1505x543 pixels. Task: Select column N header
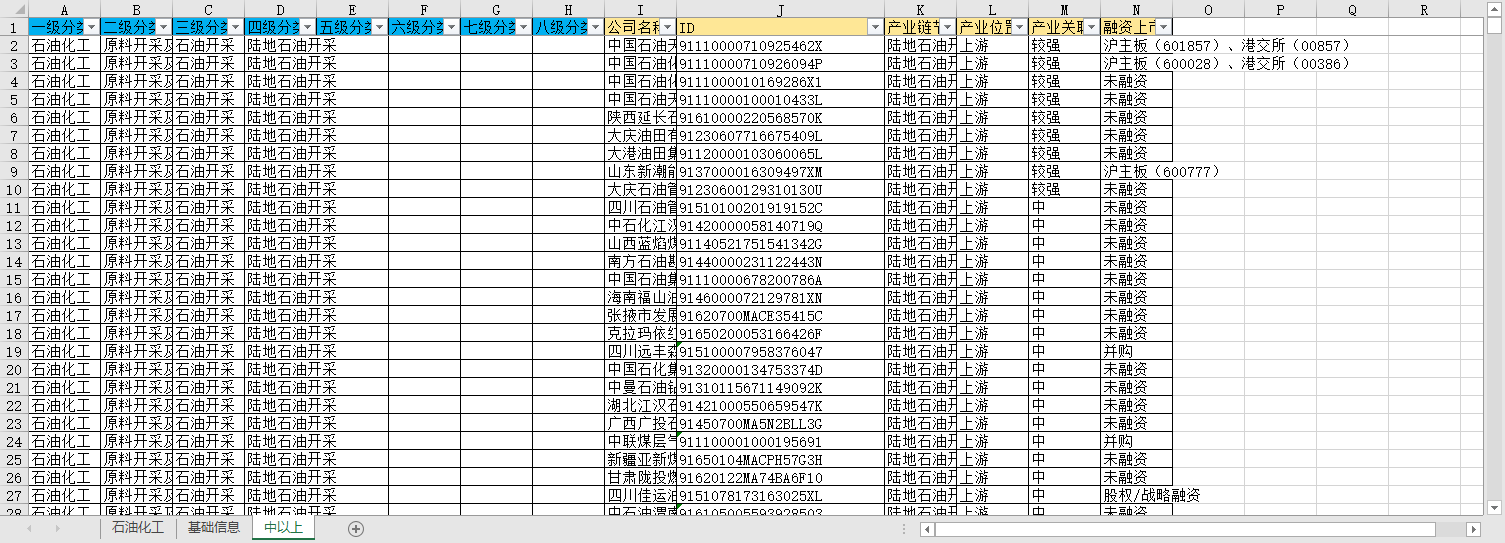coord(1136,9)
